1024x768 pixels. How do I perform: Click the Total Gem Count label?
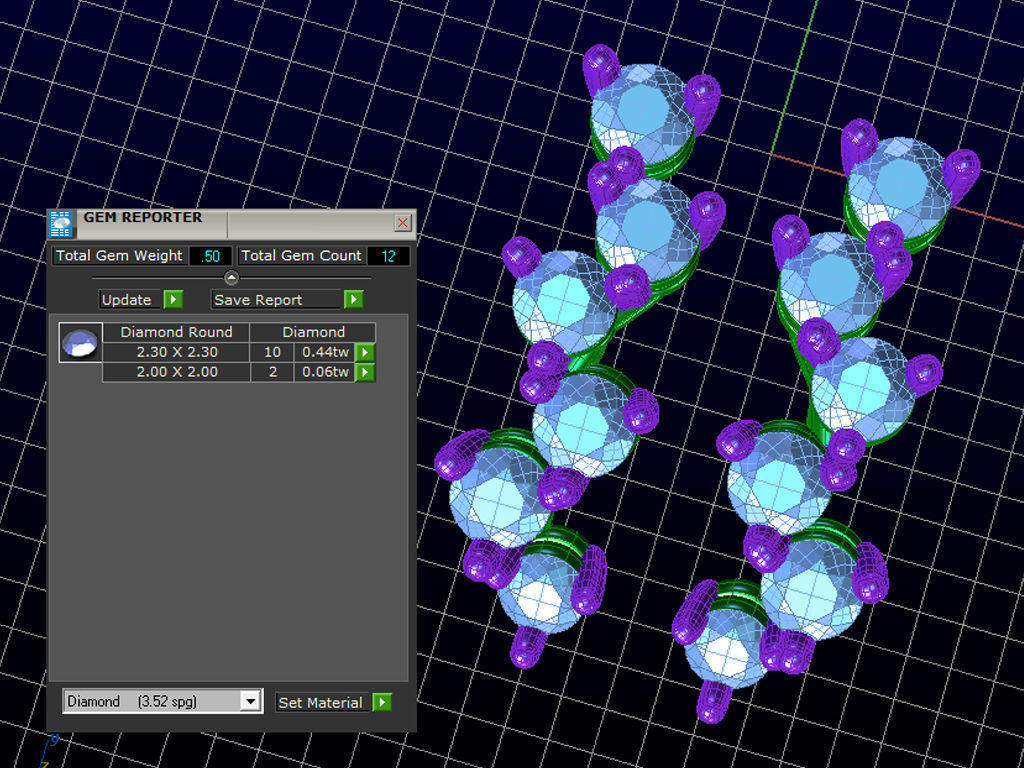302,256
